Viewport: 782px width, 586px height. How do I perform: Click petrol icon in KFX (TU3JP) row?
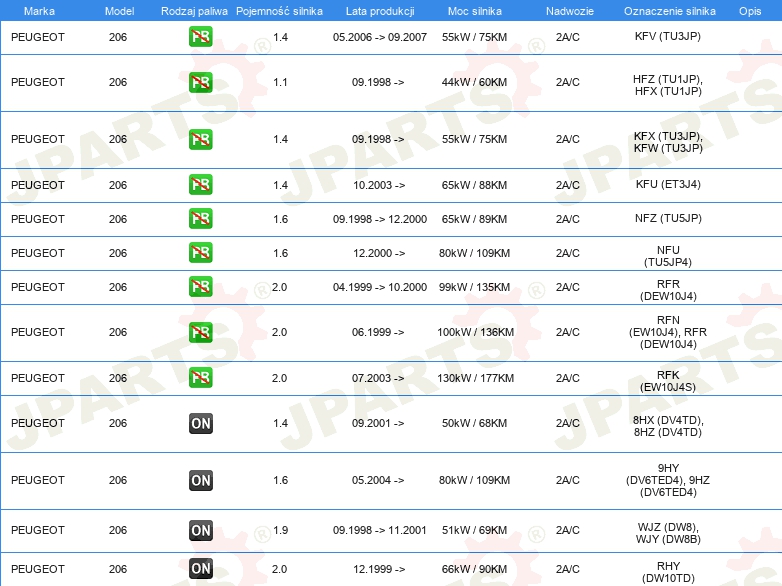click(200, 139)
